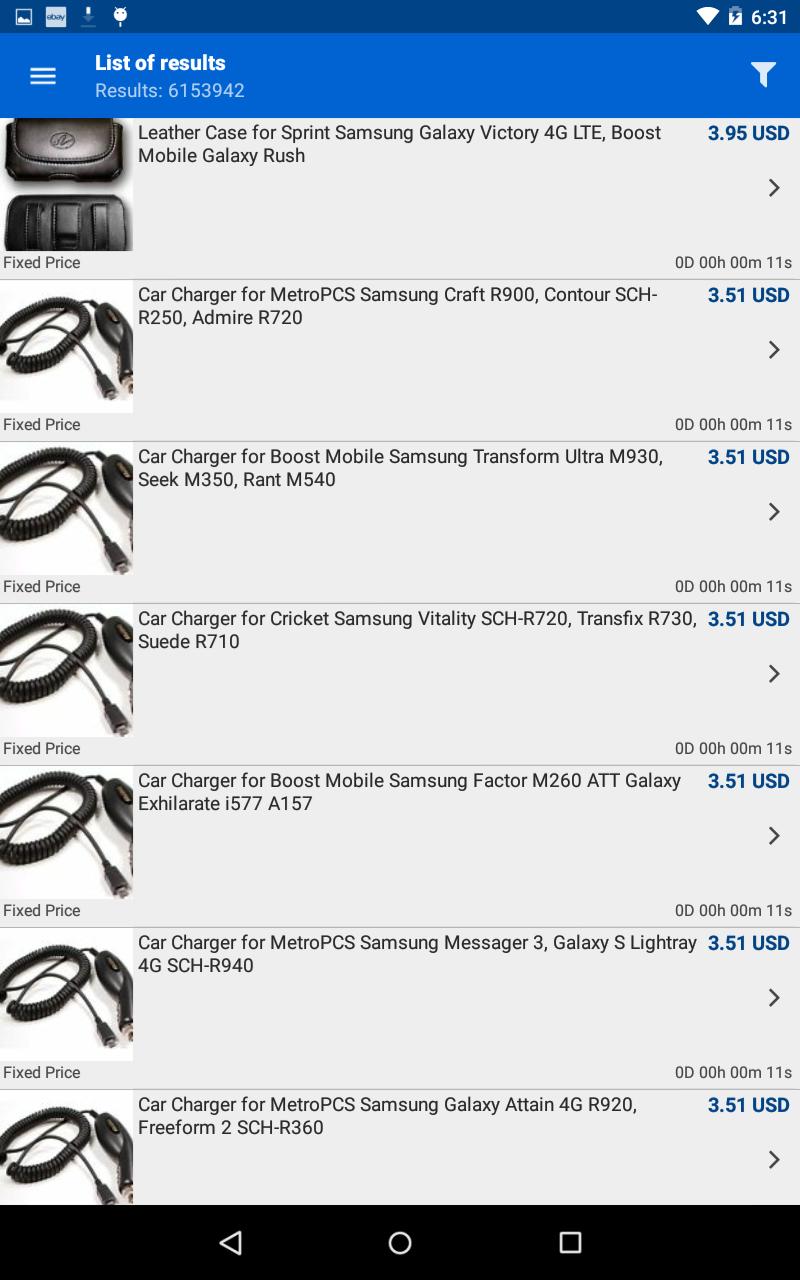Tap the 3.95 USD price label
Viewport: 800px width, 1280px height.
coord(748,133)
